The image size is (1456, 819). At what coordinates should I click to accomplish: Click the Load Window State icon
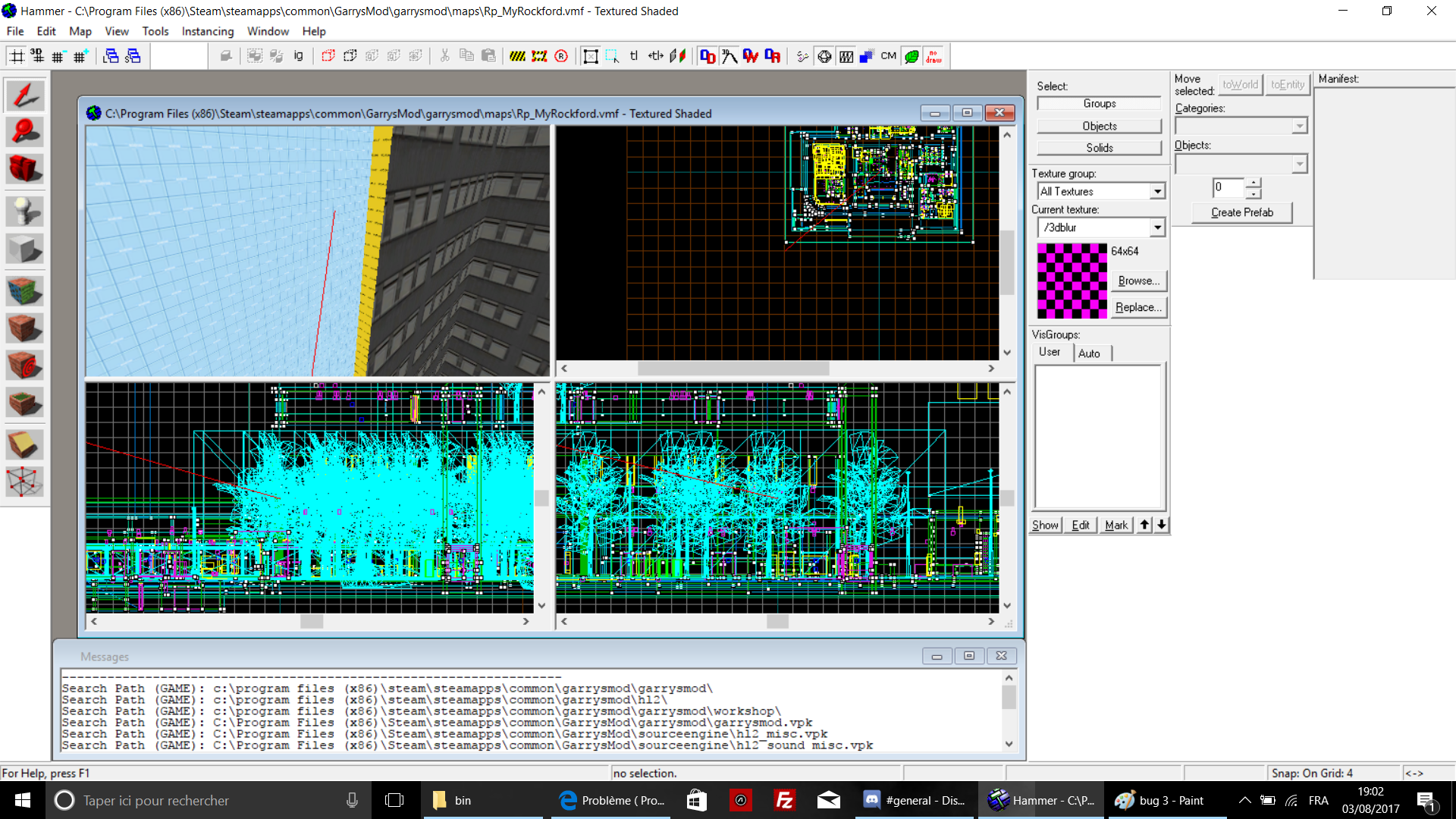click(x=111, y=56)
